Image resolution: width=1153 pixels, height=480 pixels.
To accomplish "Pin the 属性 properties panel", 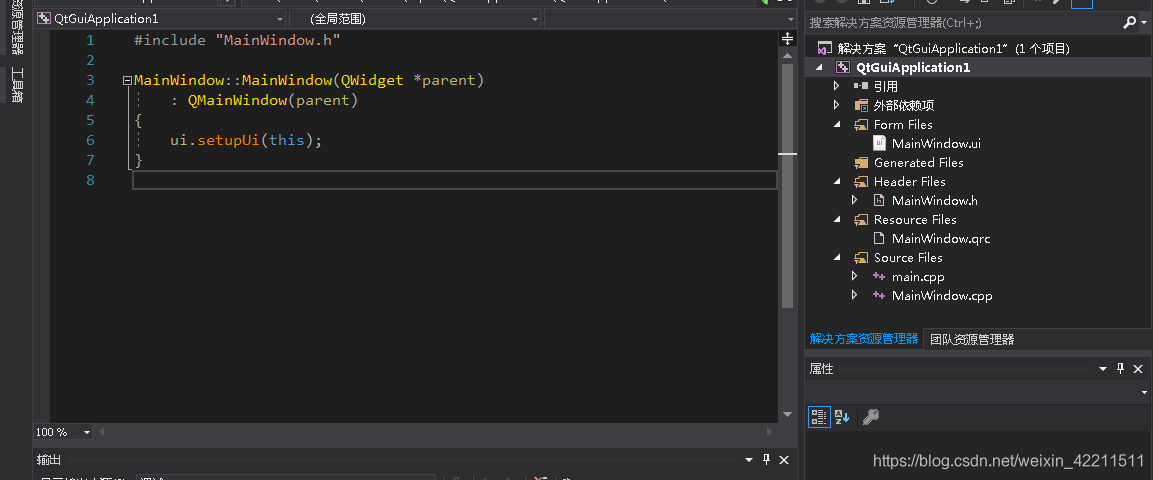I will pos(1121,369).
